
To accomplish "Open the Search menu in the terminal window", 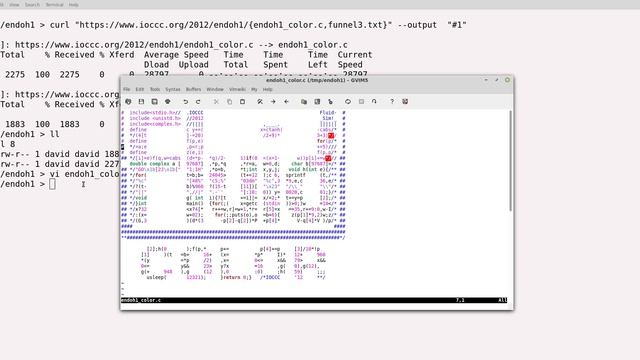I will tap(32, 4).
